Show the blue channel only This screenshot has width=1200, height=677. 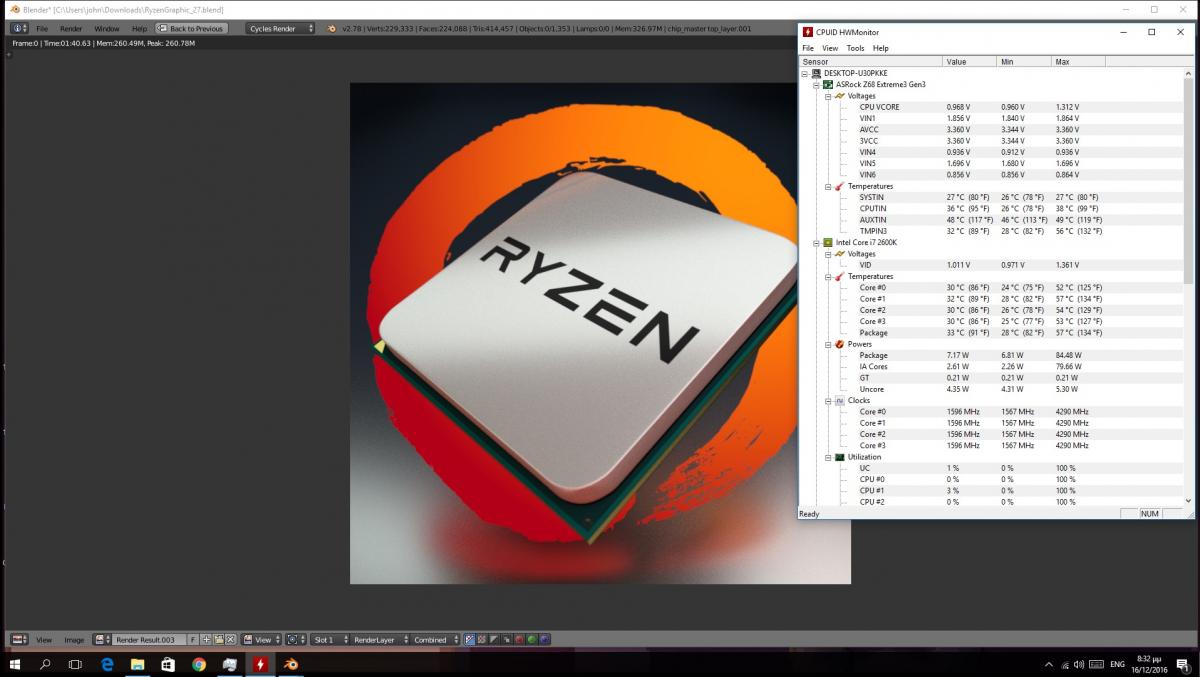(x=543, y=639)
